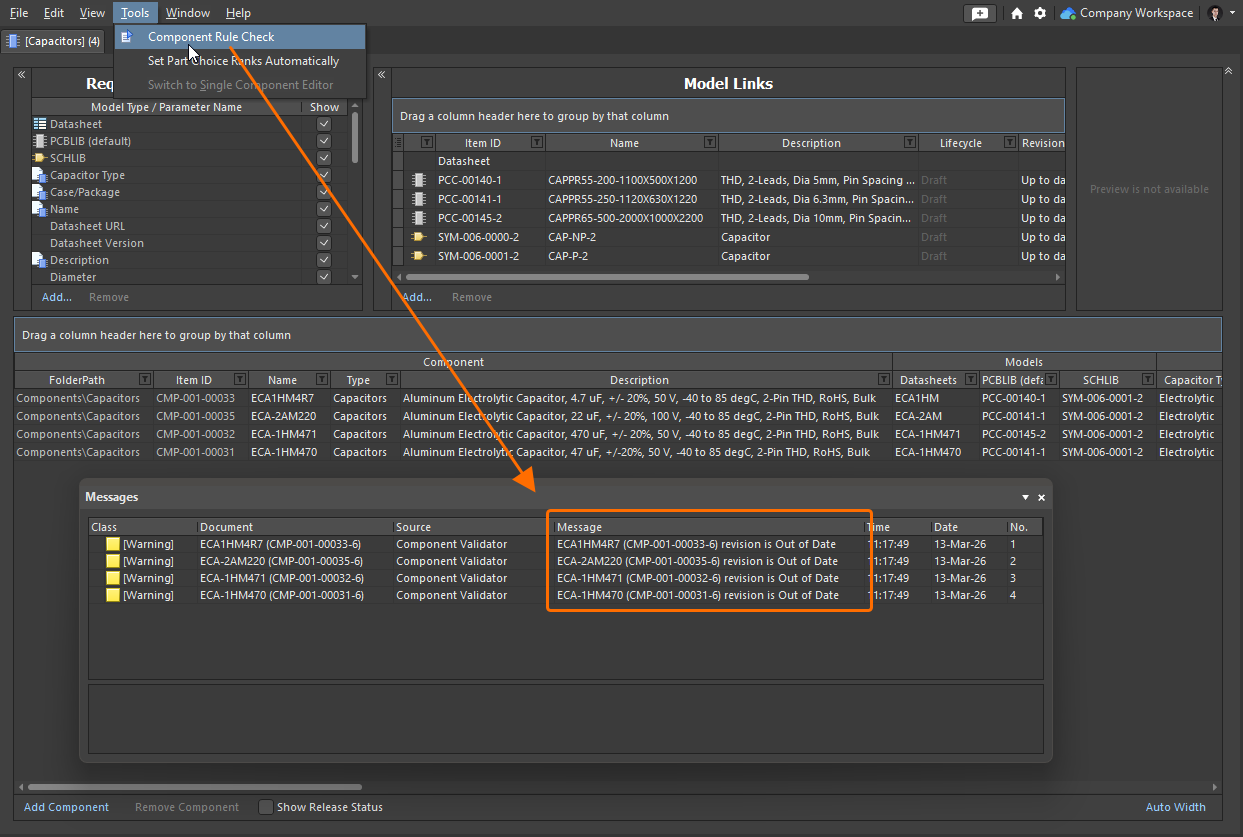Viewport: 1243px width, 837px height.
Task: Toggle Show checkbox for Datasheet URL
Action: pos(324,226)
